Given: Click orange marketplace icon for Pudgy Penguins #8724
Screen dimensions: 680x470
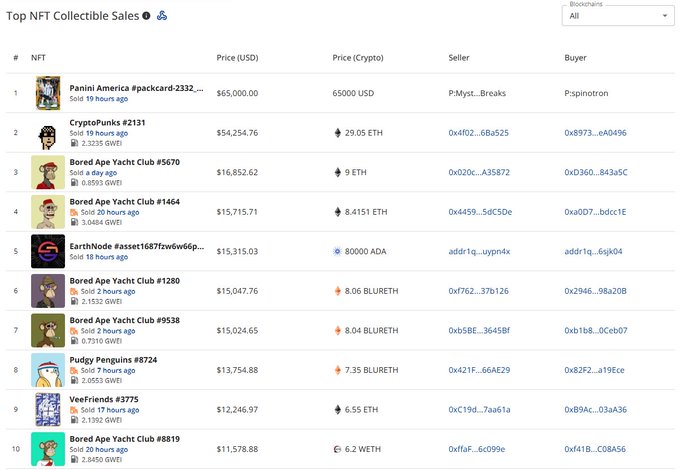Looking at the screenshot, I should click(x=74, y=370).
